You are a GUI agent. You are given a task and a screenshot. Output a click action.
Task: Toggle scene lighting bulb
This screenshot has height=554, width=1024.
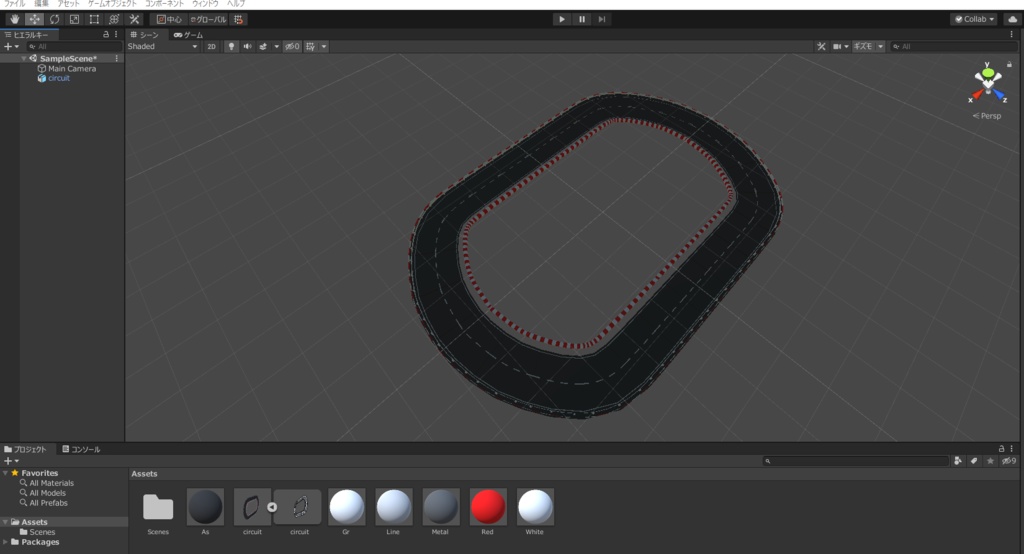(x=231, y=46)
